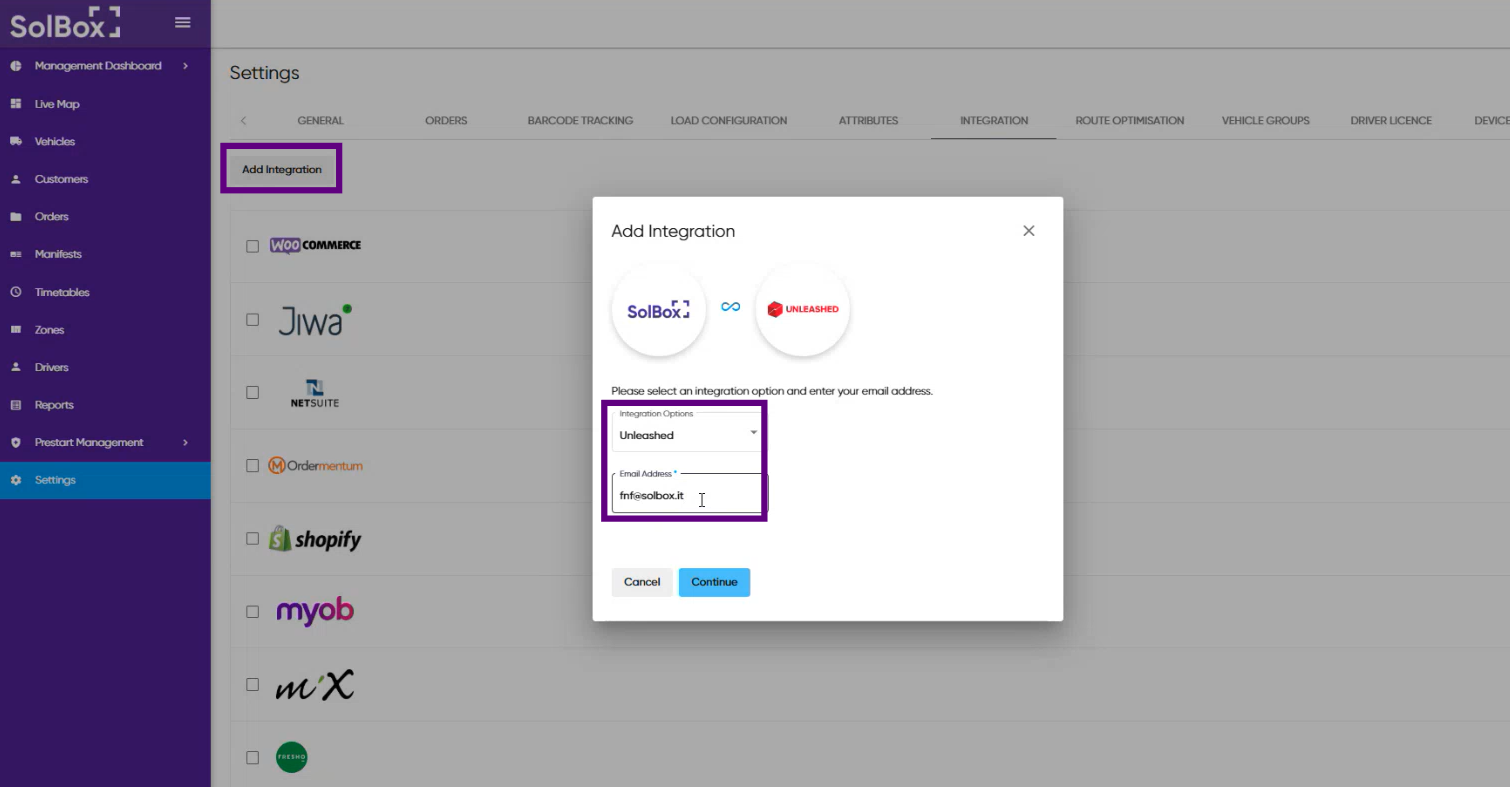This screenshot has height=787, width=1510.
Task: Click the 'Add Integration' dialog title
Action: (x=673, y=231)
